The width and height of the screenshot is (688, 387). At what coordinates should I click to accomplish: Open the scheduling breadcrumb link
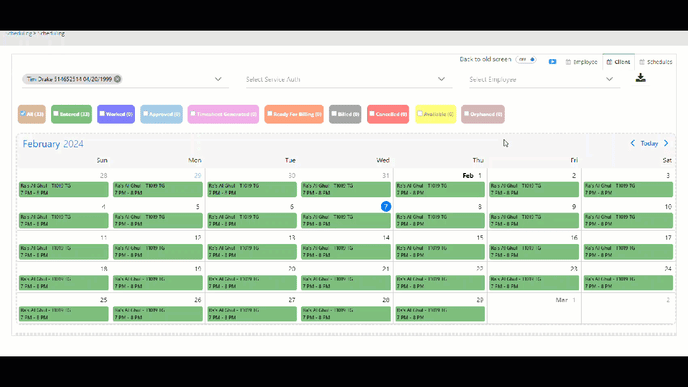pyautogui.click(x=18, y=33)
